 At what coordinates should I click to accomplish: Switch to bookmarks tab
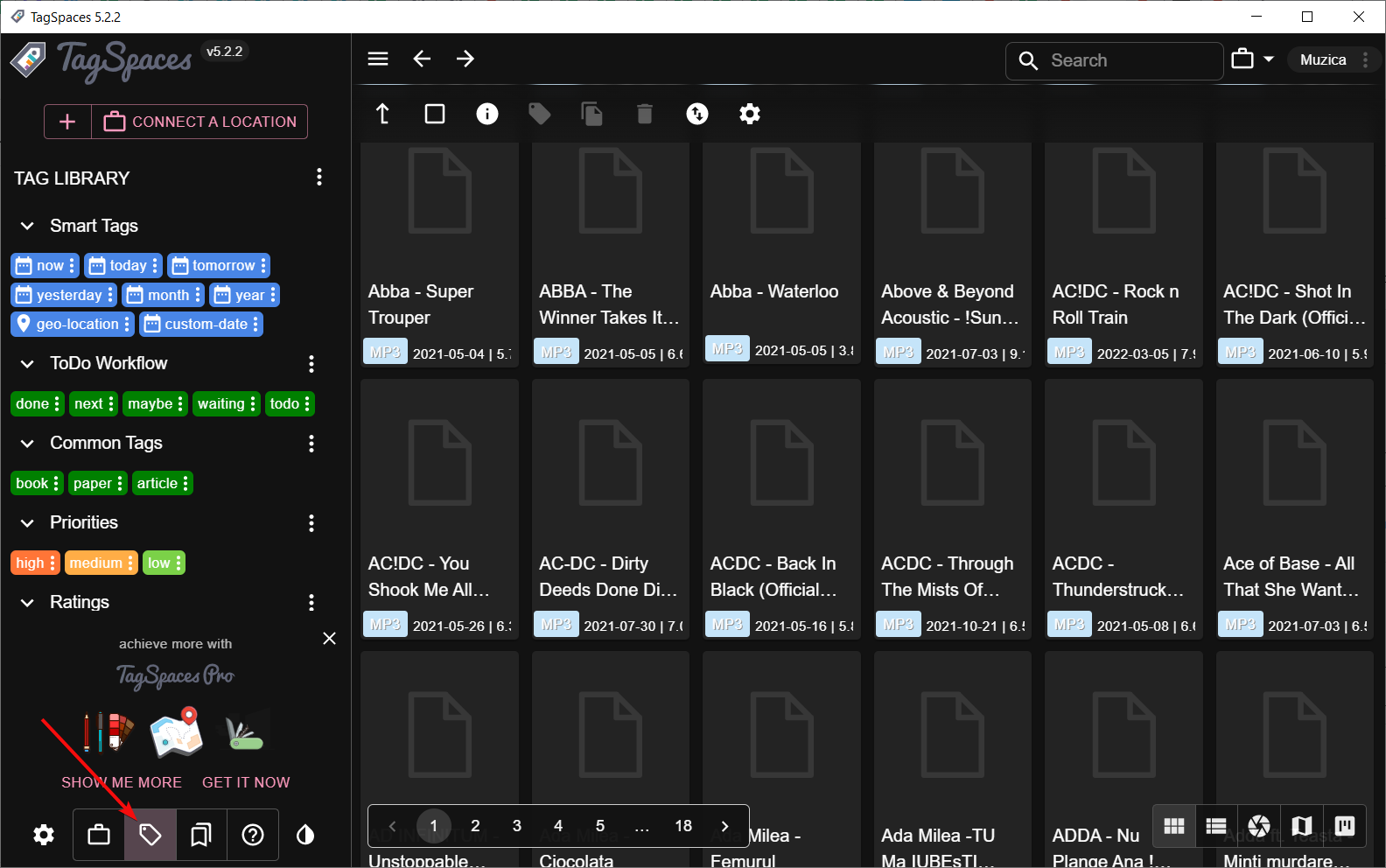(x=201, y=835)
